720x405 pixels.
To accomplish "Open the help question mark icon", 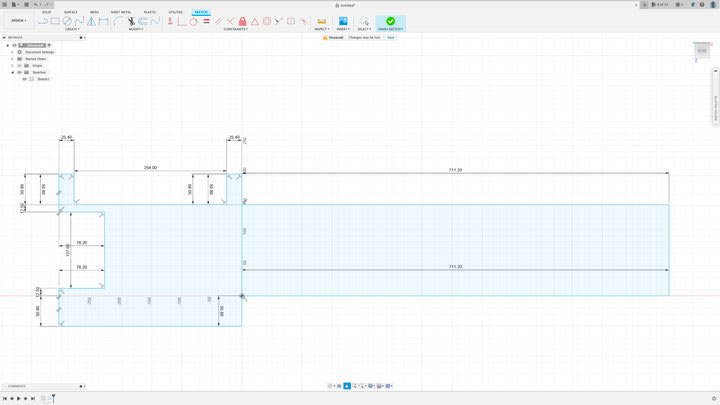I will [702, 5].
